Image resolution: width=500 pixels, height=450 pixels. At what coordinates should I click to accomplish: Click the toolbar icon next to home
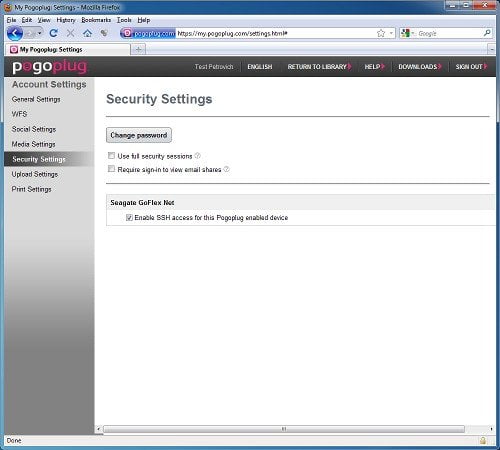(104, 33)
